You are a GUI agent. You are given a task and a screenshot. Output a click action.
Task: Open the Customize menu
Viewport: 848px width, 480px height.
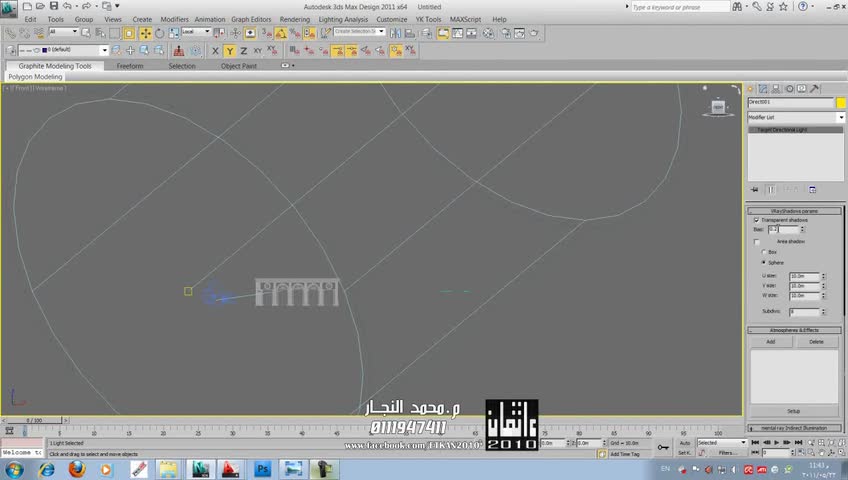[x=392, y=19]
